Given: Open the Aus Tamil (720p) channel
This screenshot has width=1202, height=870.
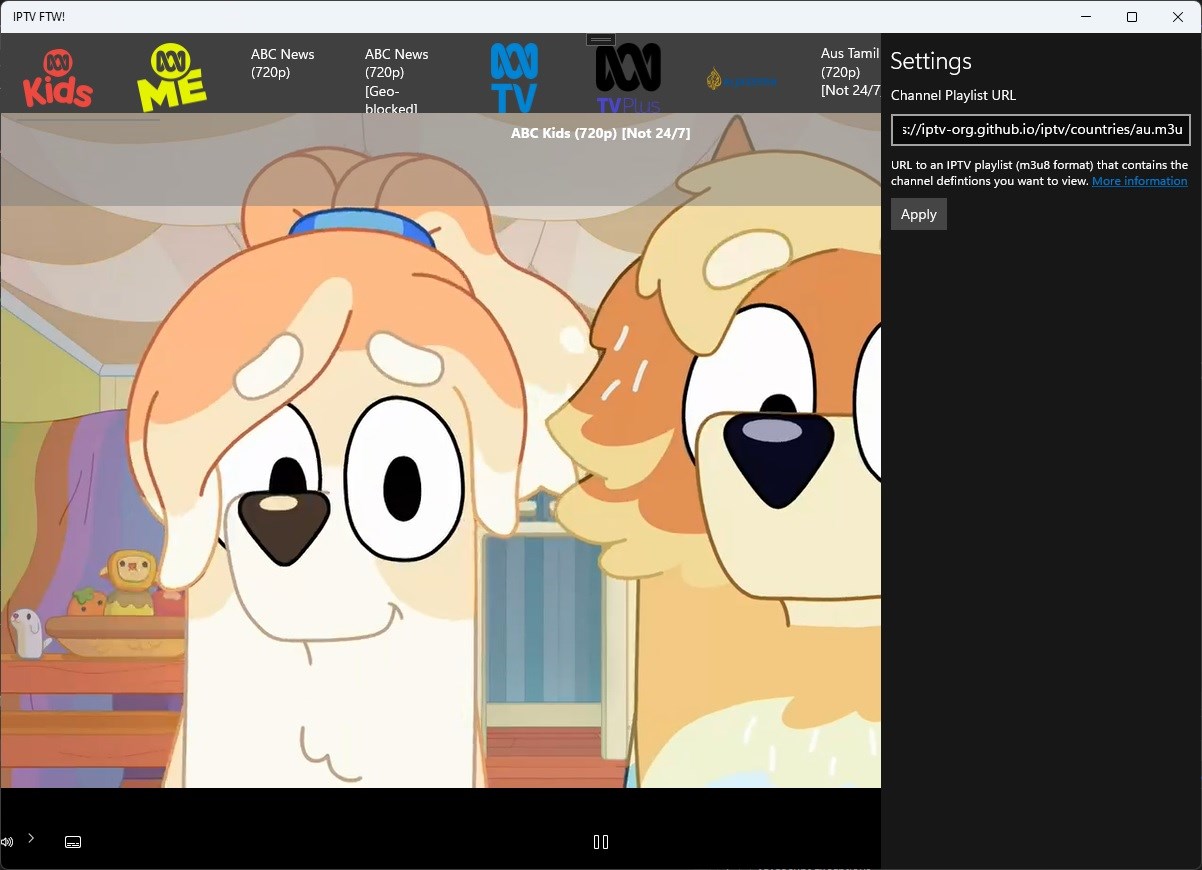Looking at the screenshot, I should pyautogui.click(x=850, y=72).
